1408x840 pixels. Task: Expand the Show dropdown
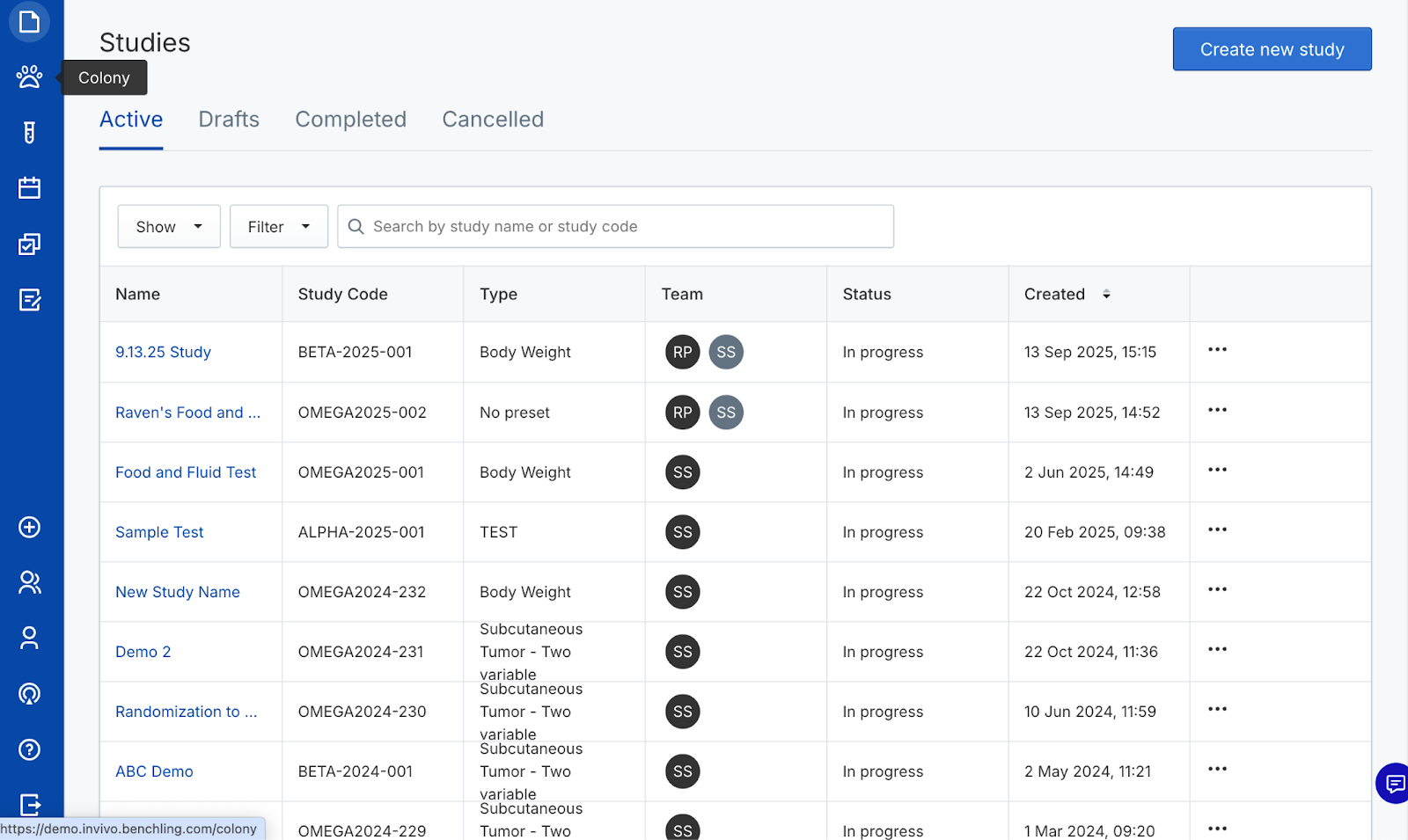(x=169, y=227)
